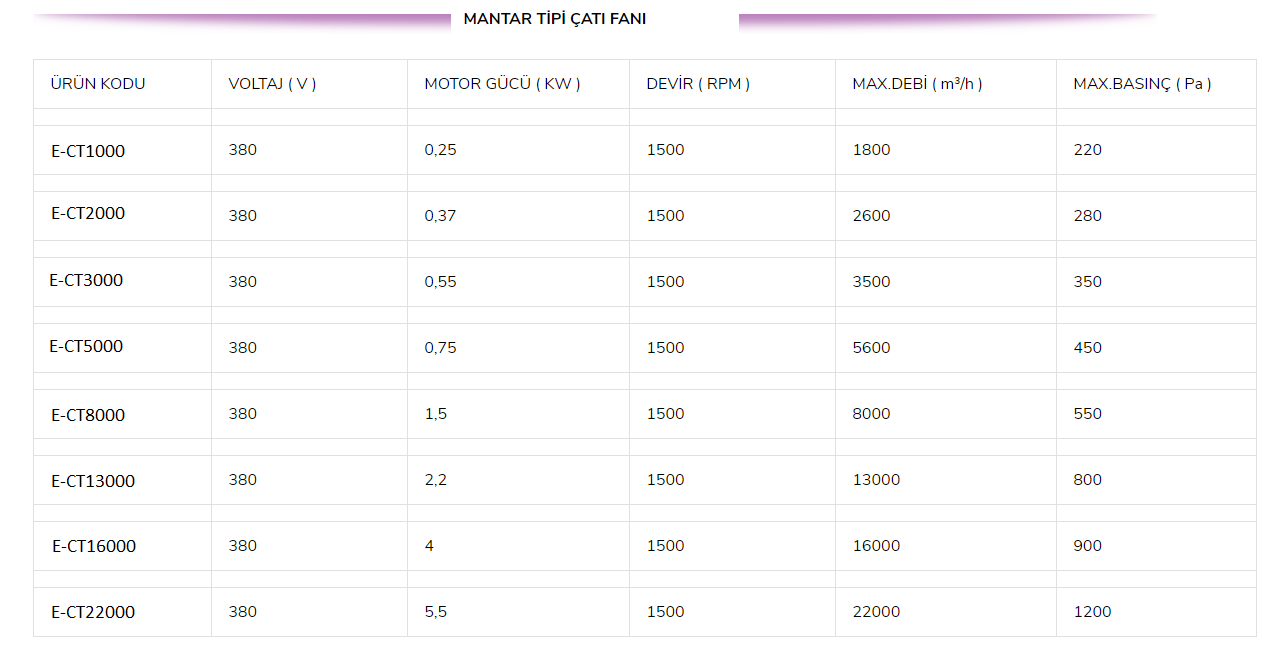Click motor power value 2,2
The height and width of the screenshot is (661, 1287).
(x=435, y=480)
